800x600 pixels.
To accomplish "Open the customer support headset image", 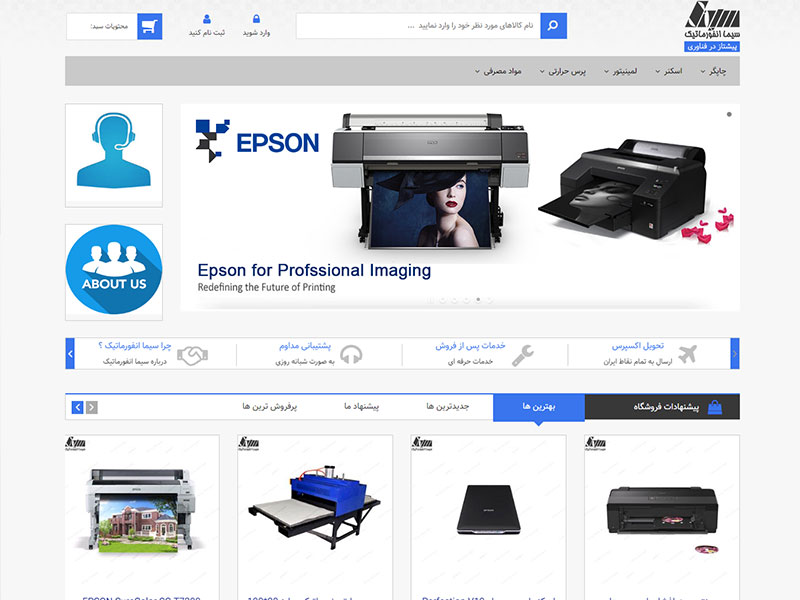I will tap(114, 155).
